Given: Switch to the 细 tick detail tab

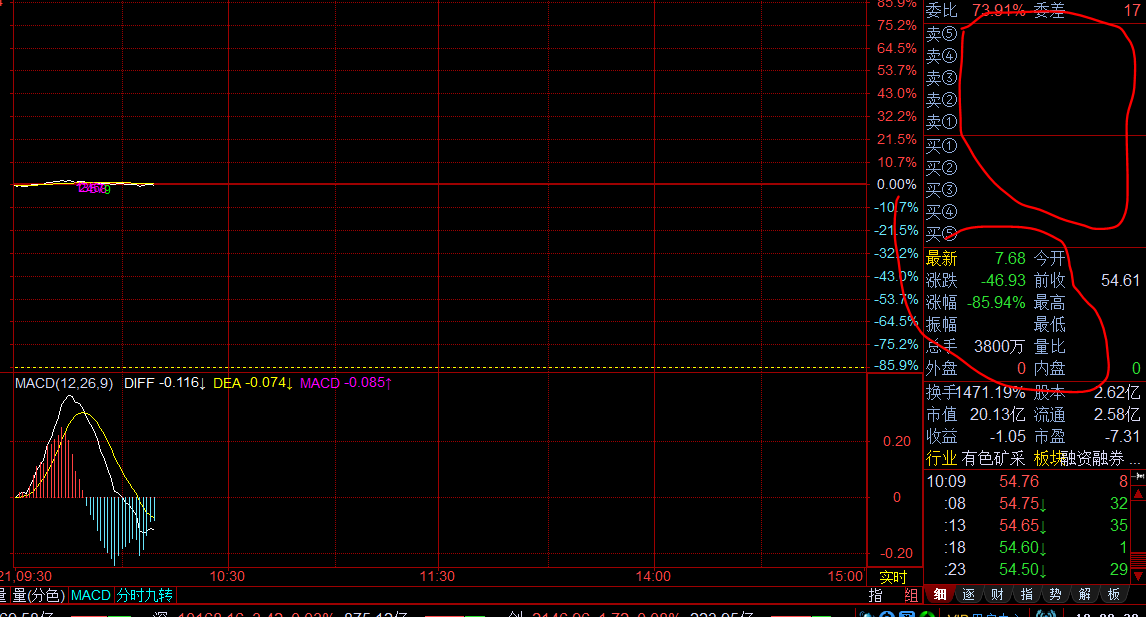Looking at the screenshot, I should coord(939,595).
